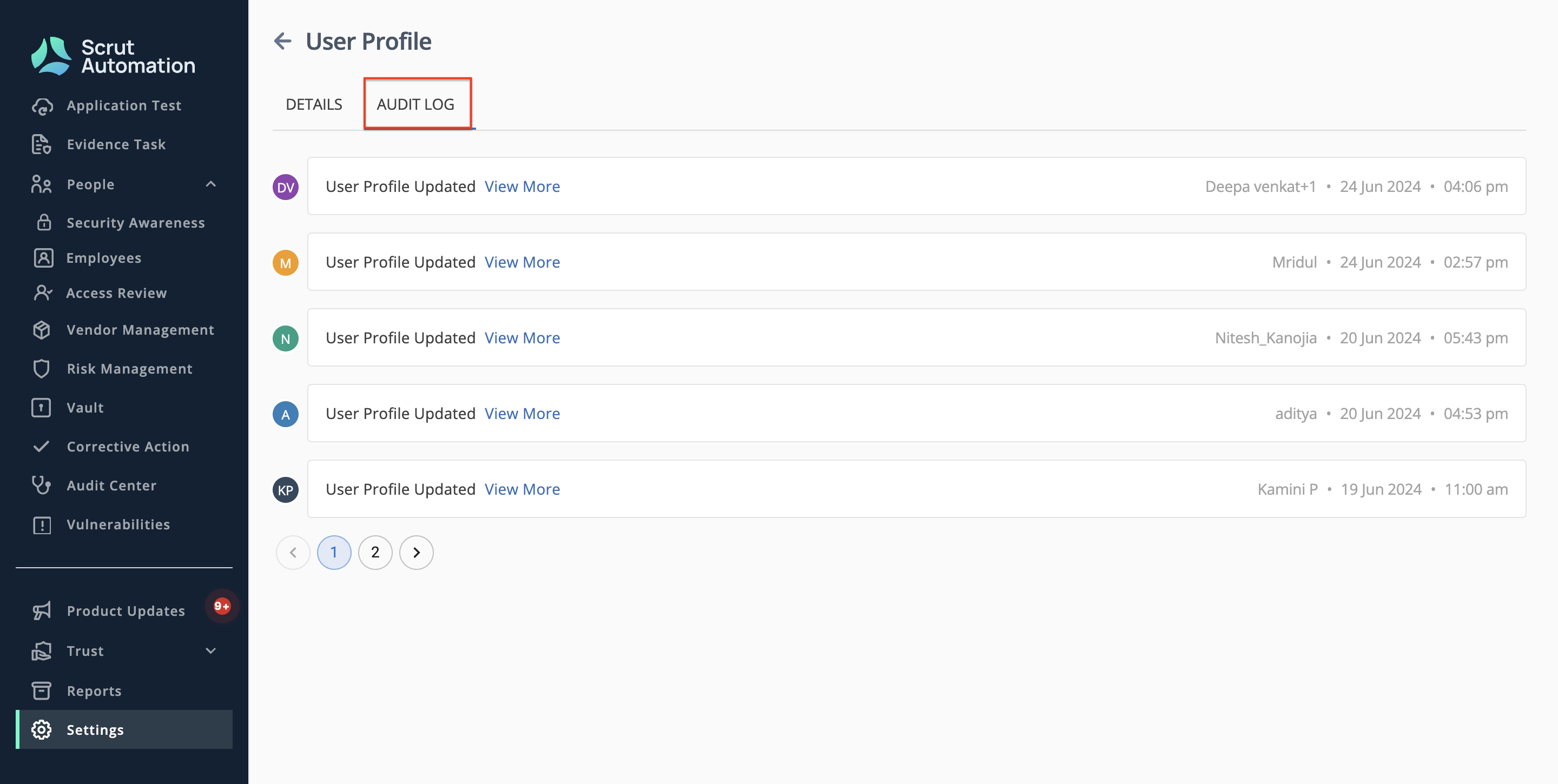Image resolution: width=1558 pixels, height=784 pixels.
Task: Click the Security Awareness lock icon
Action: tap(43, 222)
